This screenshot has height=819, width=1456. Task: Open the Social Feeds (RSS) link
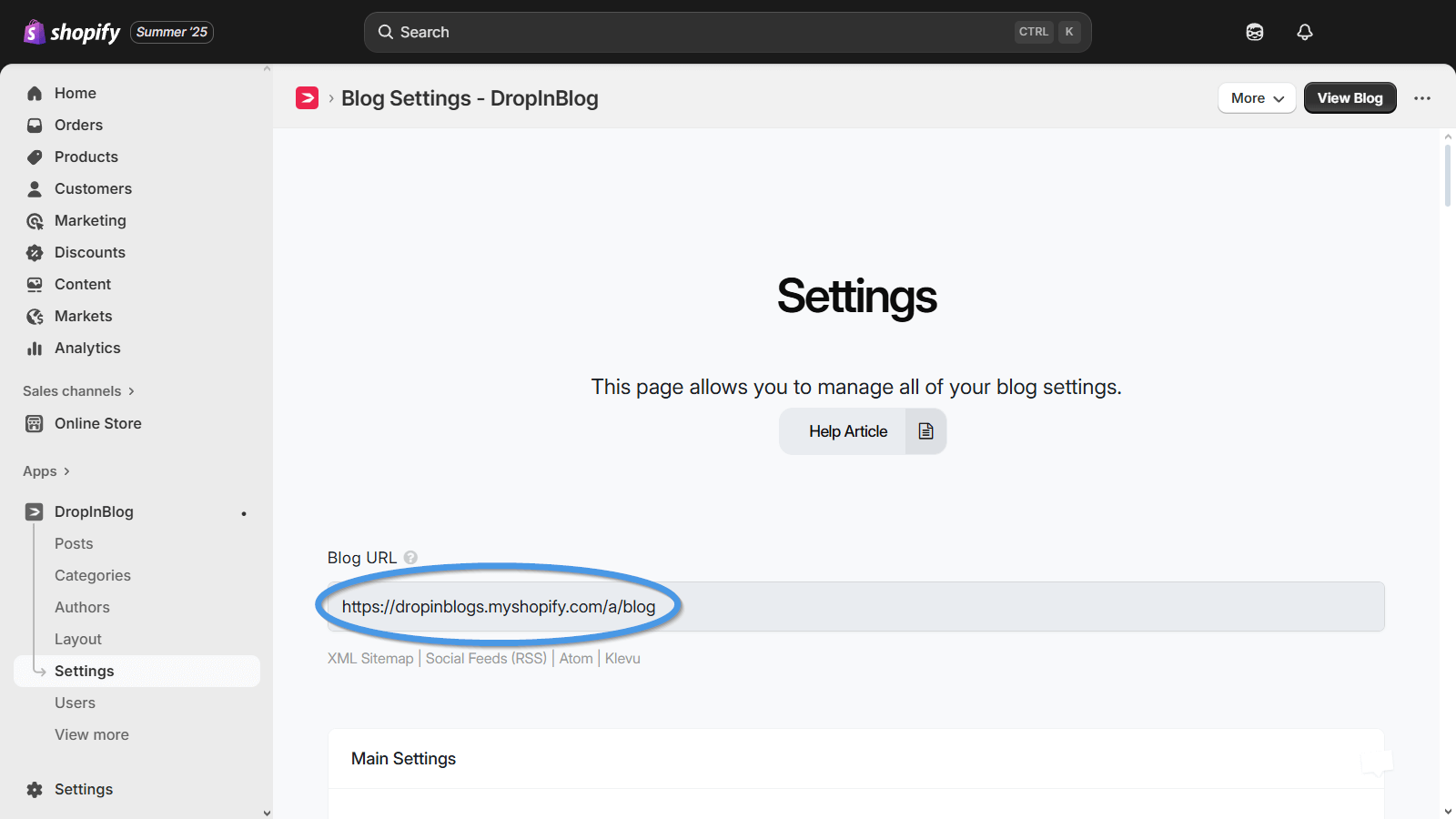486,658
